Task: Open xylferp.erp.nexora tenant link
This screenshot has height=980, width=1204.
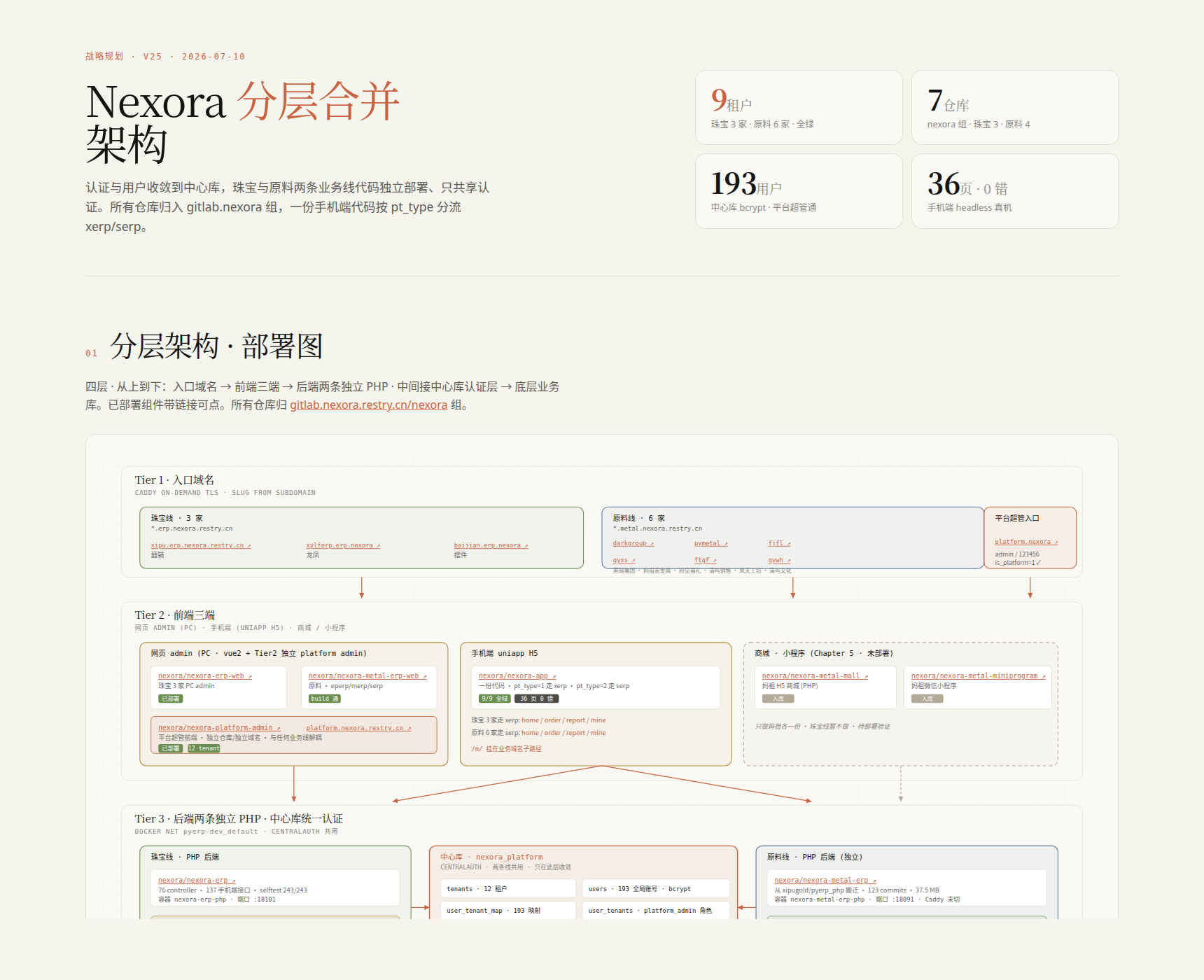Action: pos(343,545)
